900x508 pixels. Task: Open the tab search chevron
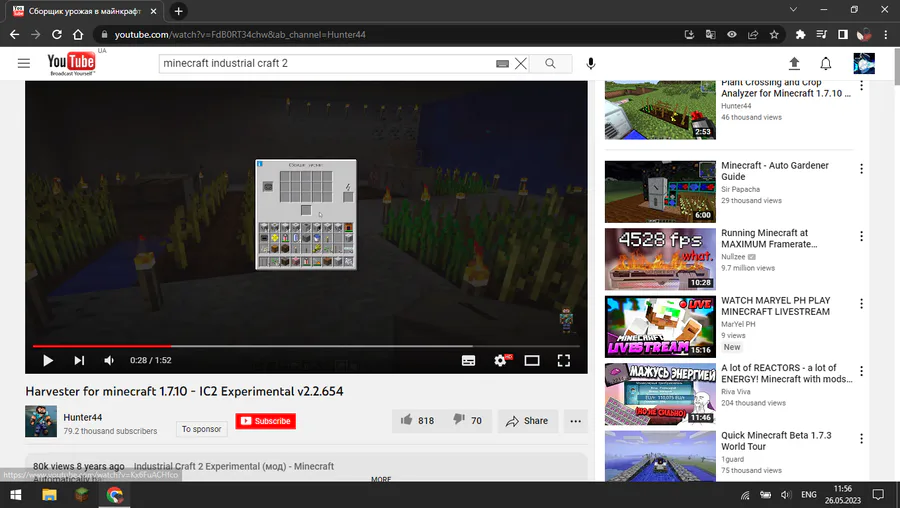click(793, 9)
